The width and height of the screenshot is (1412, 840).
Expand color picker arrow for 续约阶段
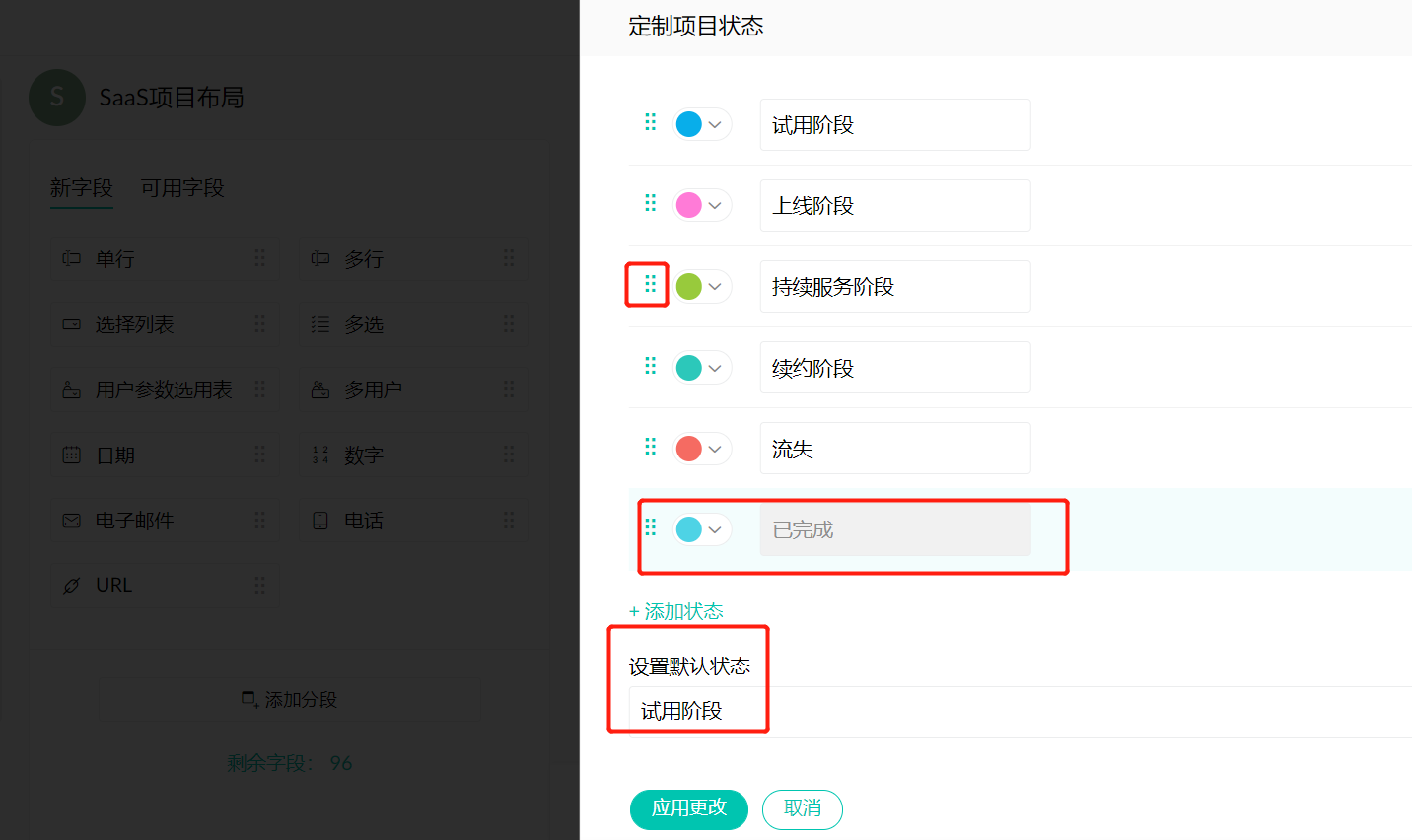tap(715, 369)
